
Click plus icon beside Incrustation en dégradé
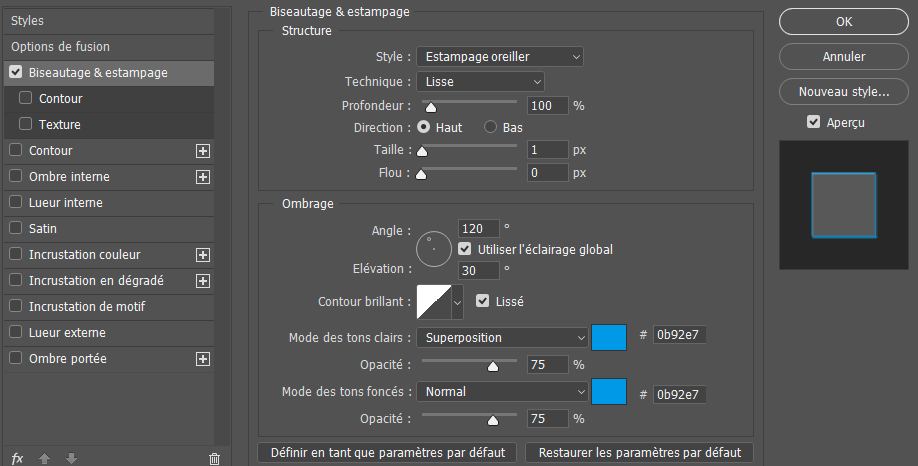(x=203, y=281)
